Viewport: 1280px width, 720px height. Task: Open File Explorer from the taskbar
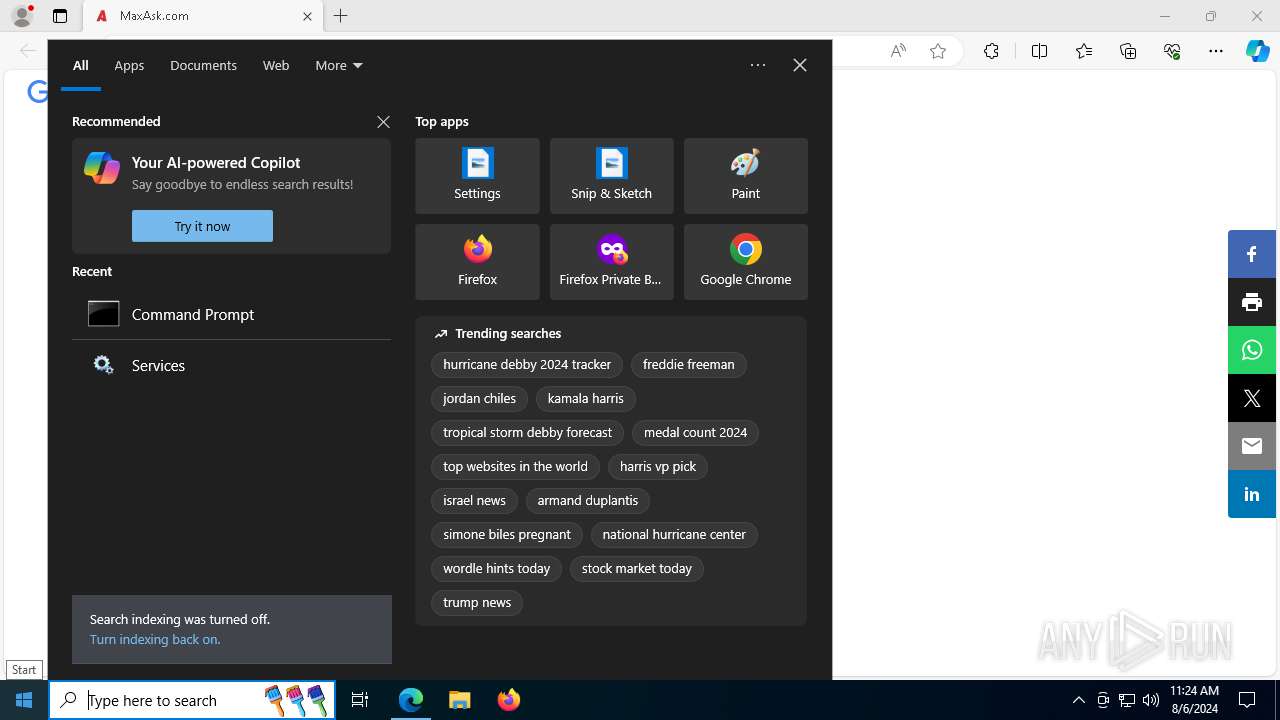460,700
